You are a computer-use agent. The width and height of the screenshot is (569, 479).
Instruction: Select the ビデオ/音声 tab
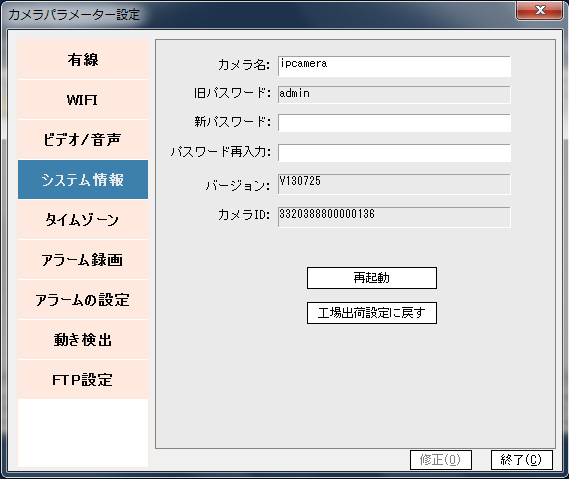click(x=83, y=140)
